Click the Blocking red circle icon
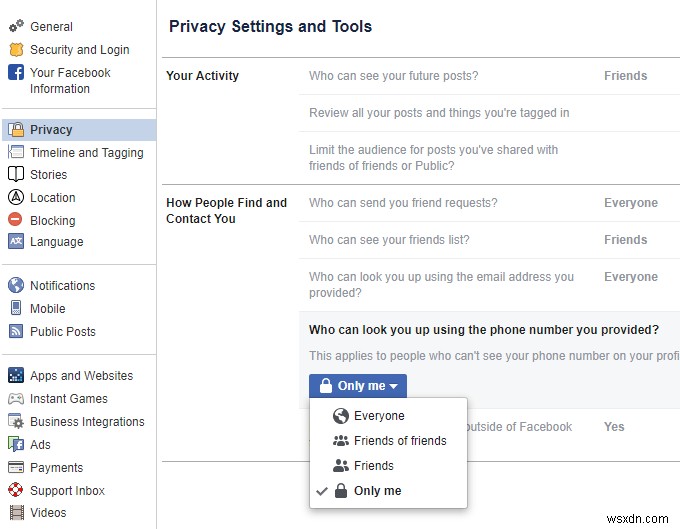The width and height of the screenshot is (680, 529). (x=15, y=219)
